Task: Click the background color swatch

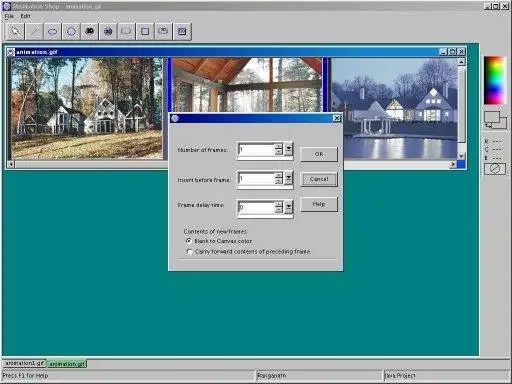Action: click(x=502, y=123)
